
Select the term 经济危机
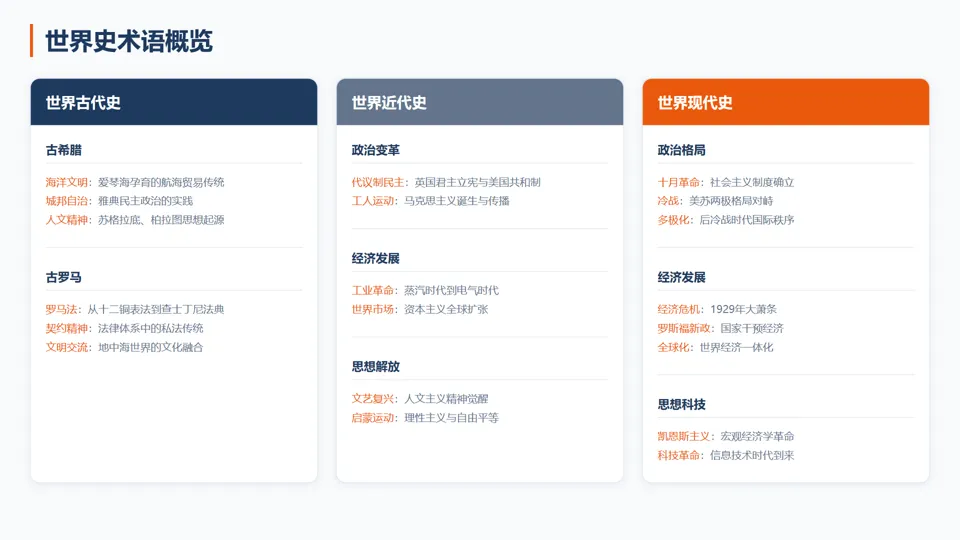point(679,310)
